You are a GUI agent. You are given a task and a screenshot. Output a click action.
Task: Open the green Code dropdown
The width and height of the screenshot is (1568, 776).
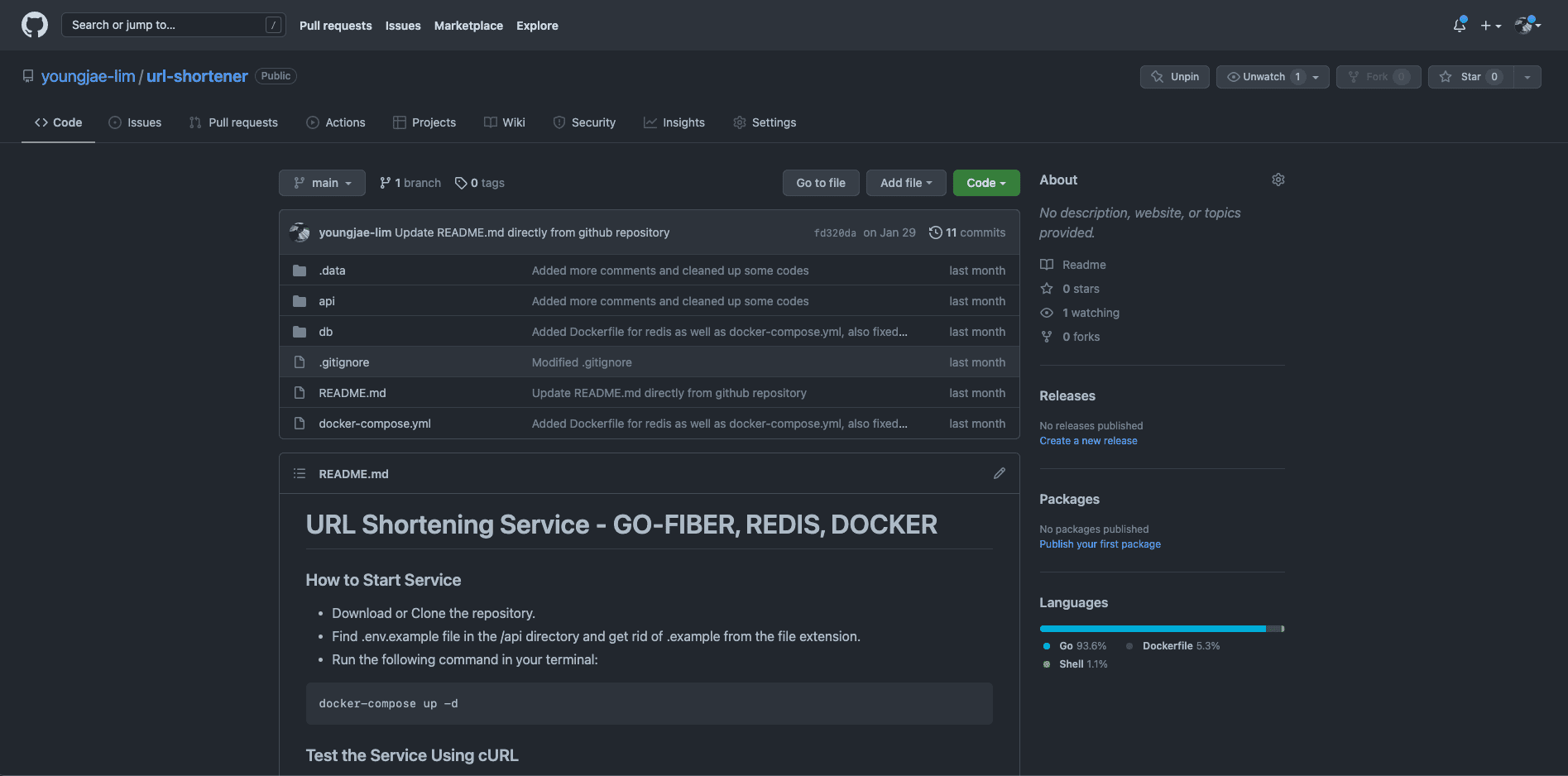986,183
